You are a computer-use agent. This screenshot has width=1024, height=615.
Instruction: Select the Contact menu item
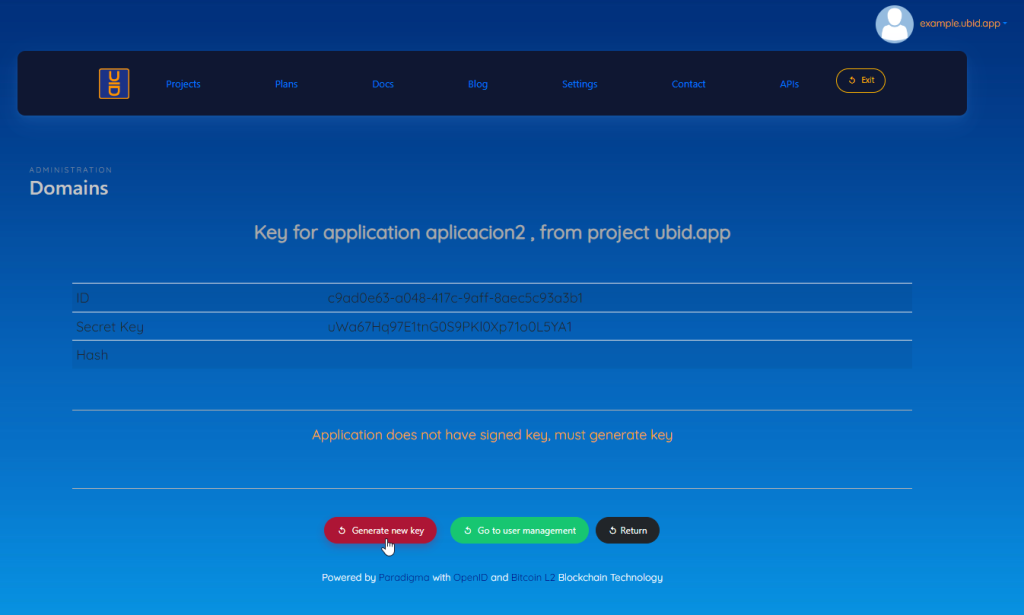[688, 84]
